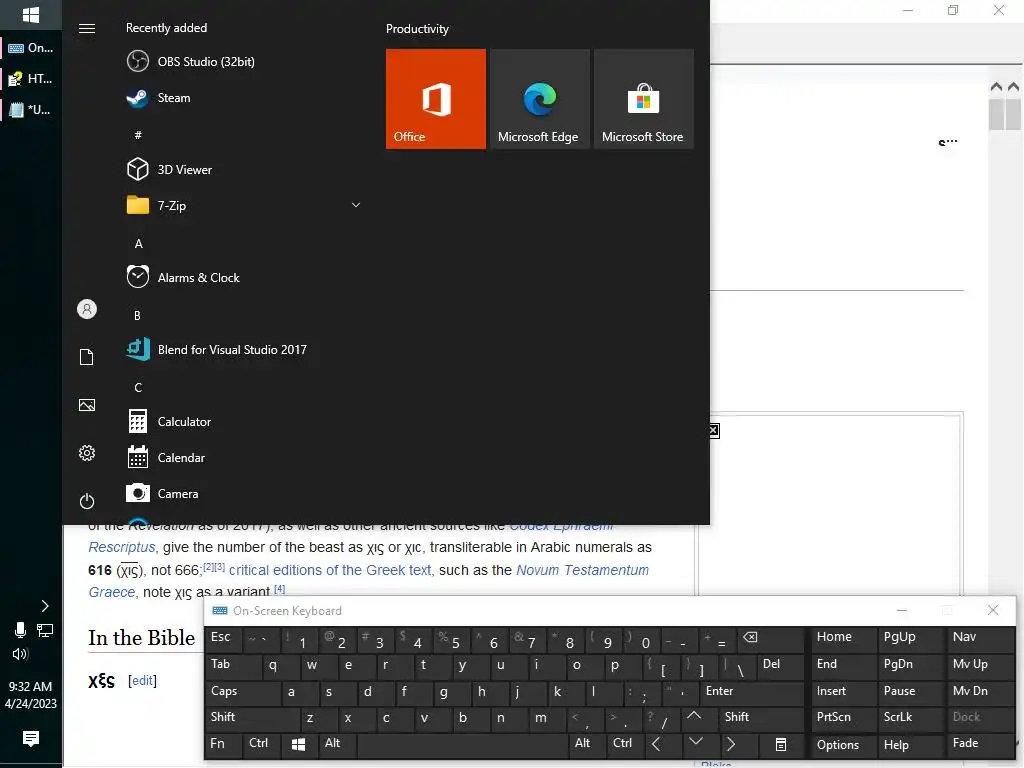Open Novum Testamentum link
This screenshot has width=1024, height=768.
583,570
